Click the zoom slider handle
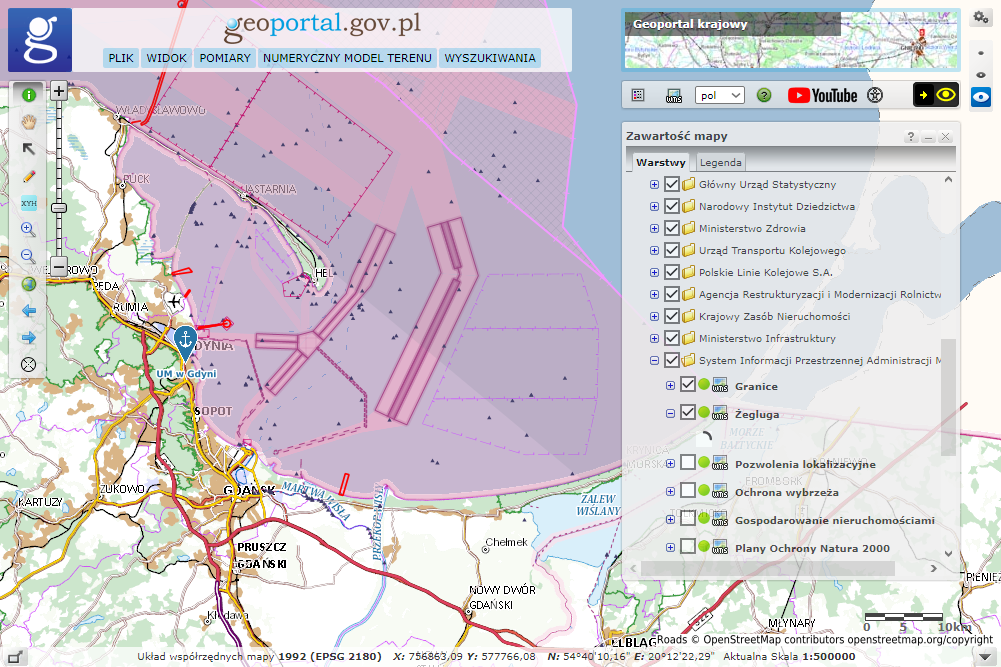 pos(59,208)
